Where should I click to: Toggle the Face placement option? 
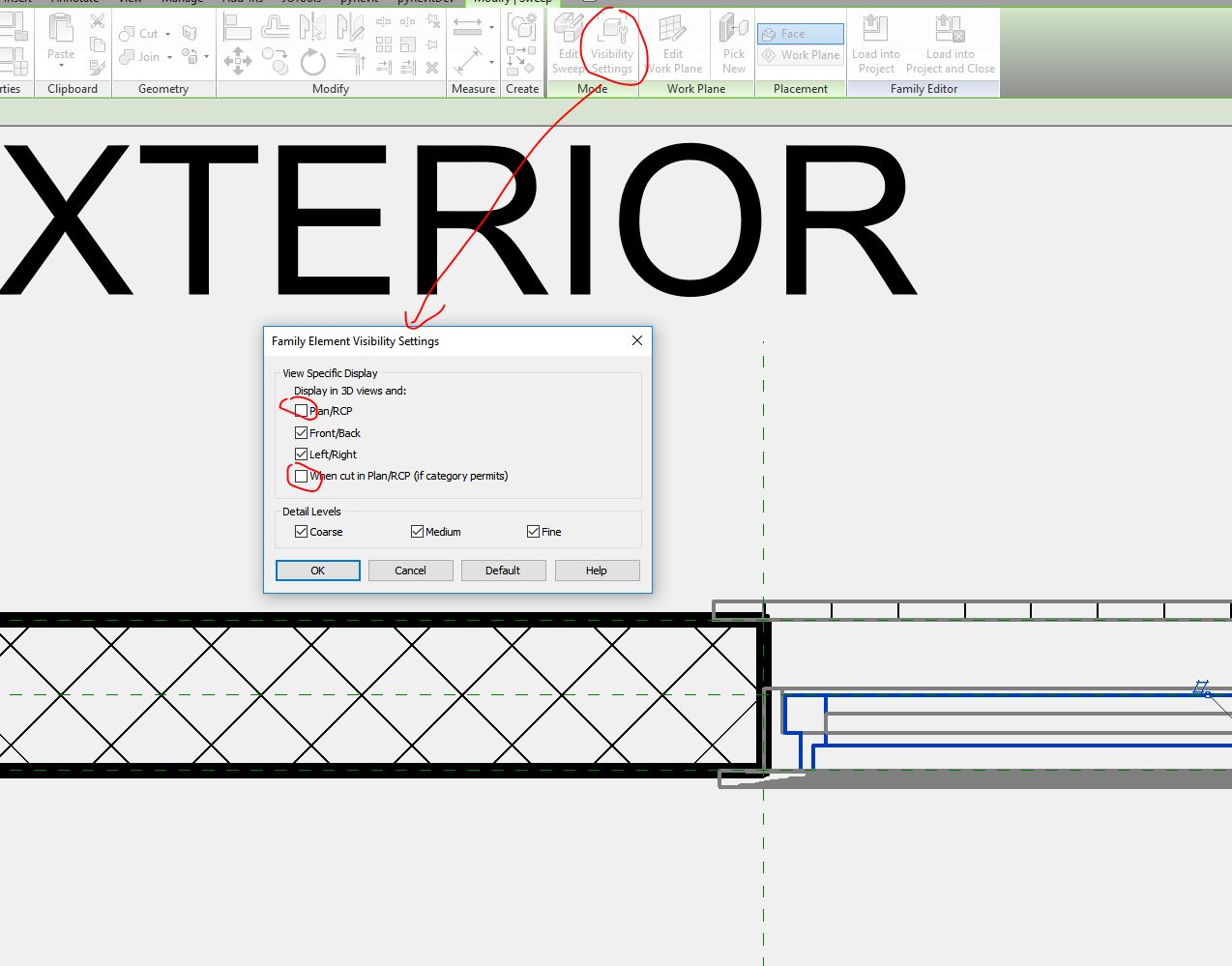tap(801, 34)
